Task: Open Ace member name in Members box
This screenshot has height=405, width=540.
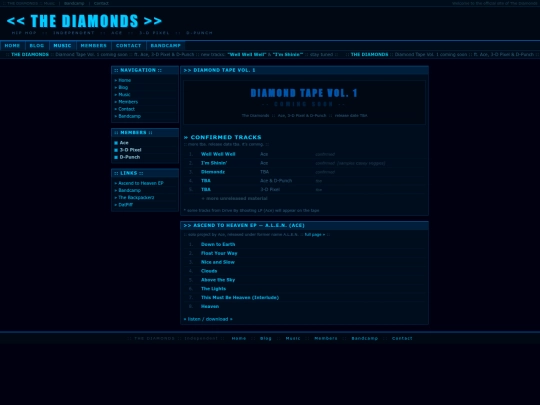Action: (124, 143)
